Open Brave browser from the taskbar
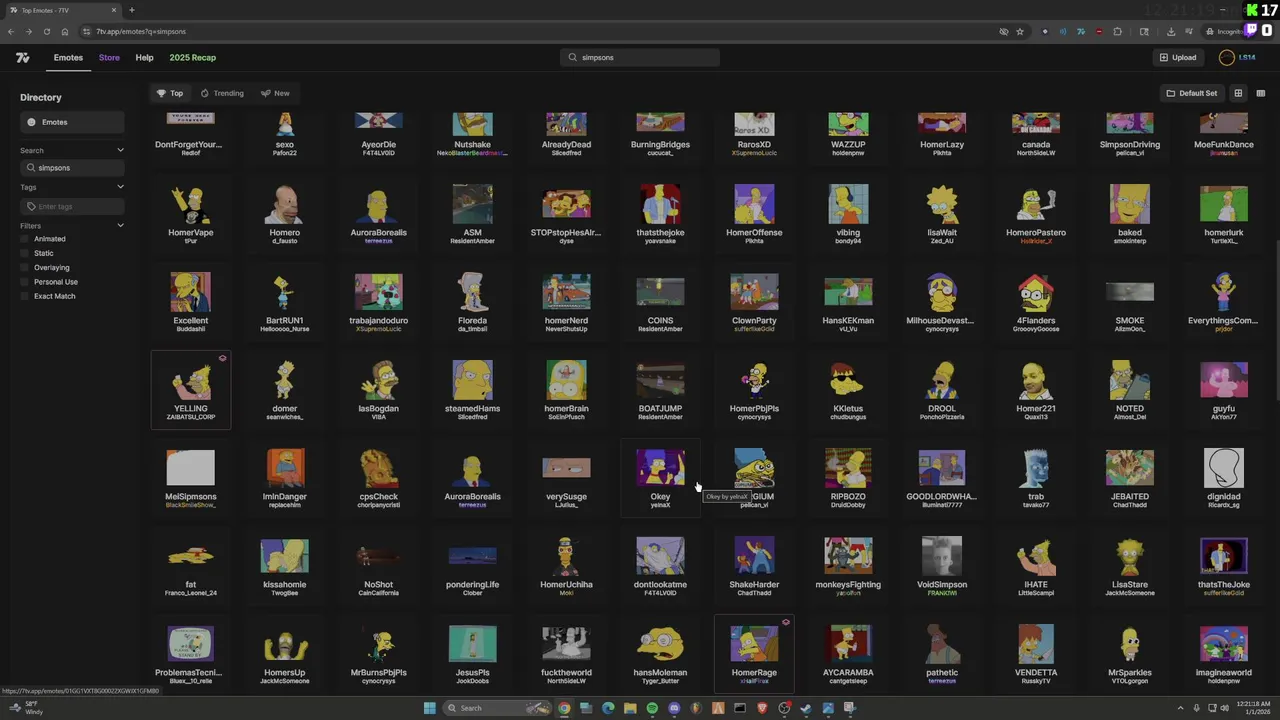This screenshot has height=720, width=1280. pos(762,708)
